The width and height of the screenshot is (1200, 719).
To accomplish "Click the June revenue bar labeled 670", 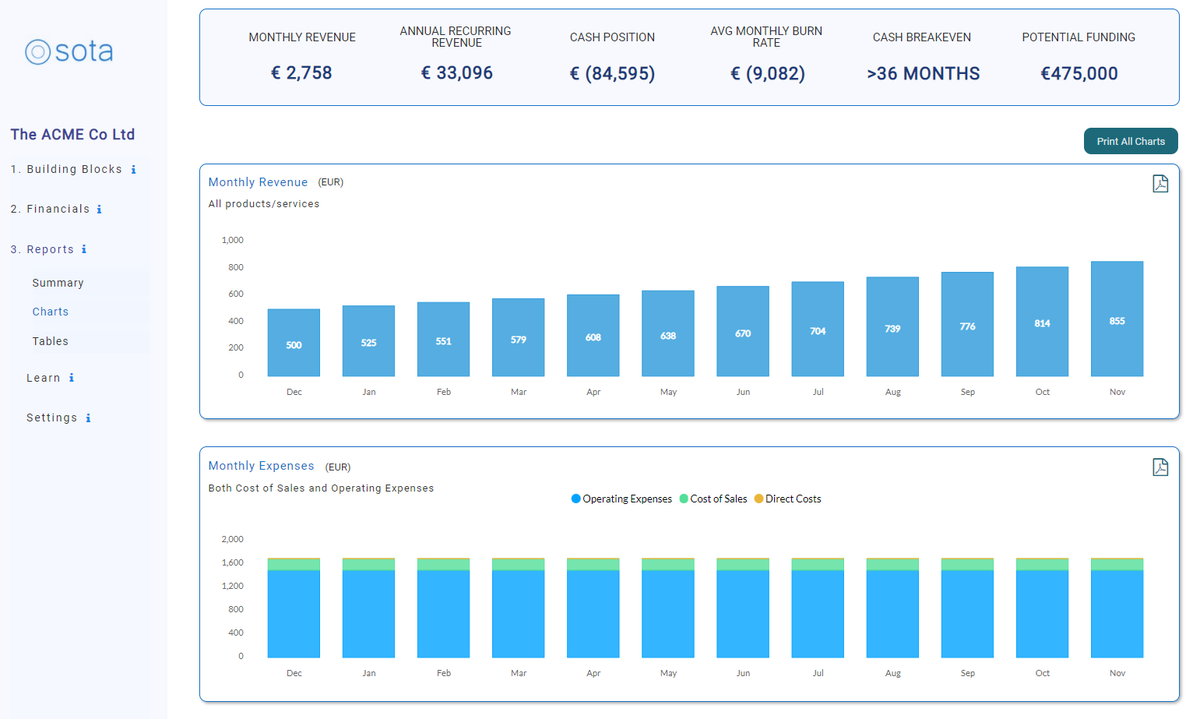I will click(743, 331).
